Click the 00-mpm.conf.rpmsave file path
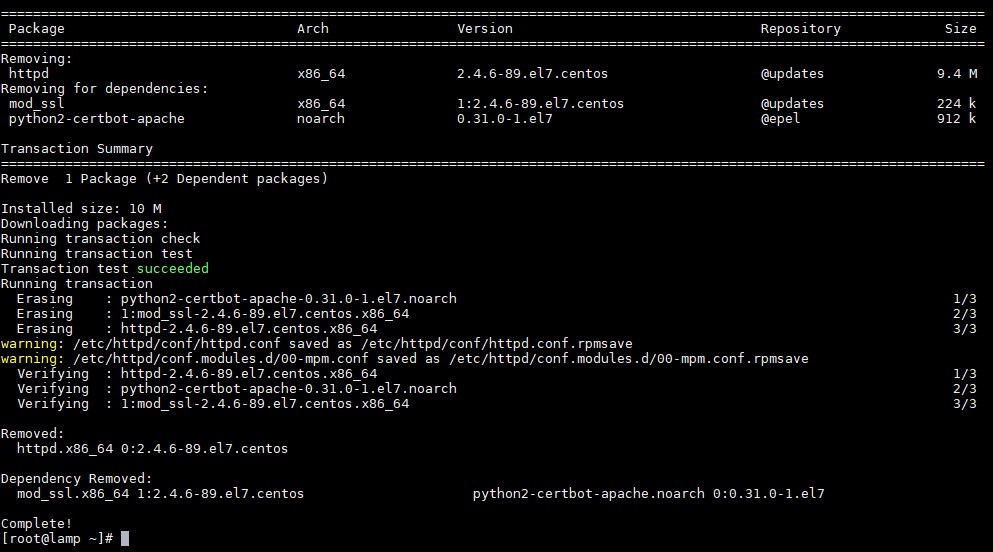 point(629,359)
